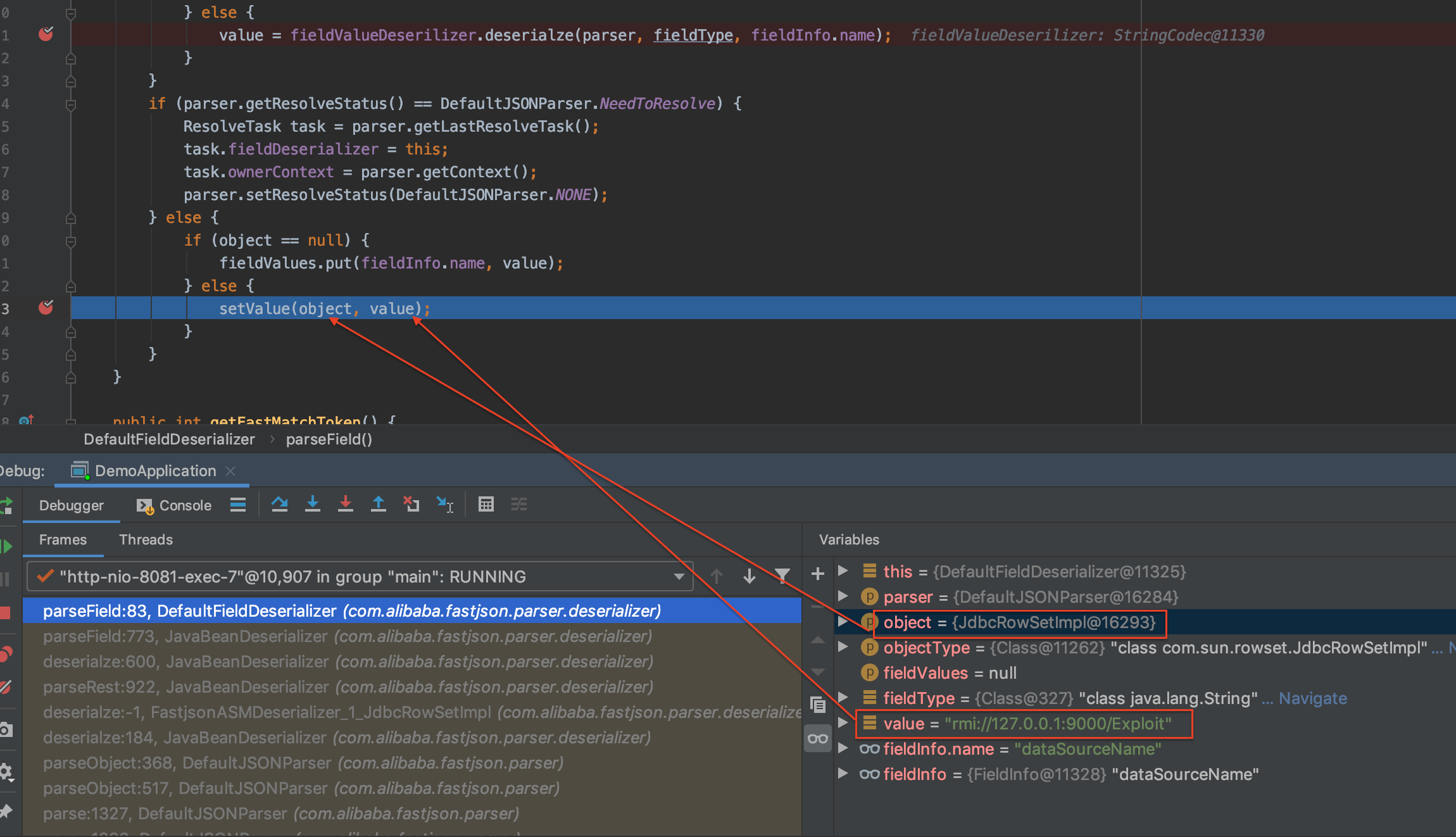Image resolution: width=1456 pixels, height=837 pixels.
Task: Click the Rerun DemoApplication icon
Action: (x=6, y=506)
